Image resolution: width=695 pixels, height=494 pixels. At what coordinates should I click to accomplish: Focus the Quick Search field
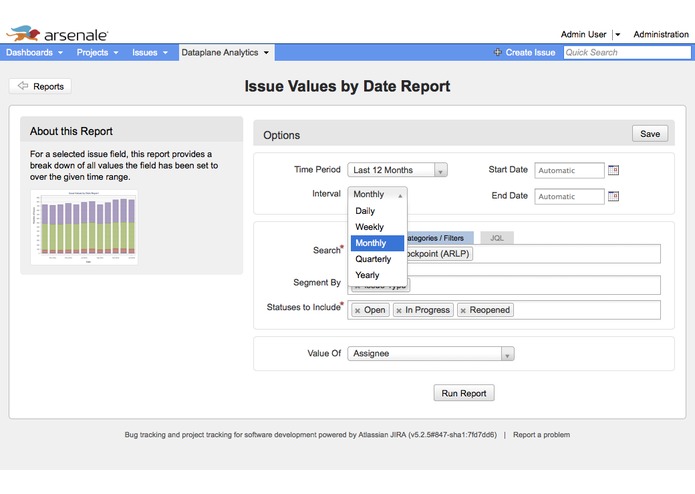point(627,52)
